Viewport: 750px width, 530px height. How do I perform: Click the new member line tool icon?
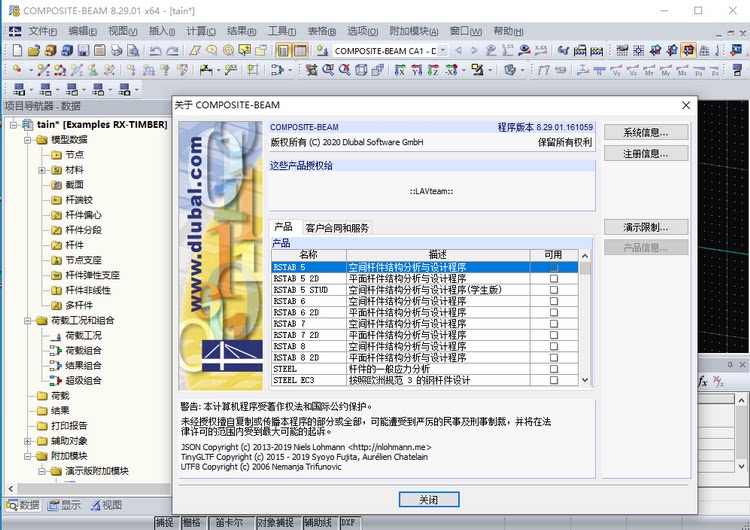coord(44,70)
